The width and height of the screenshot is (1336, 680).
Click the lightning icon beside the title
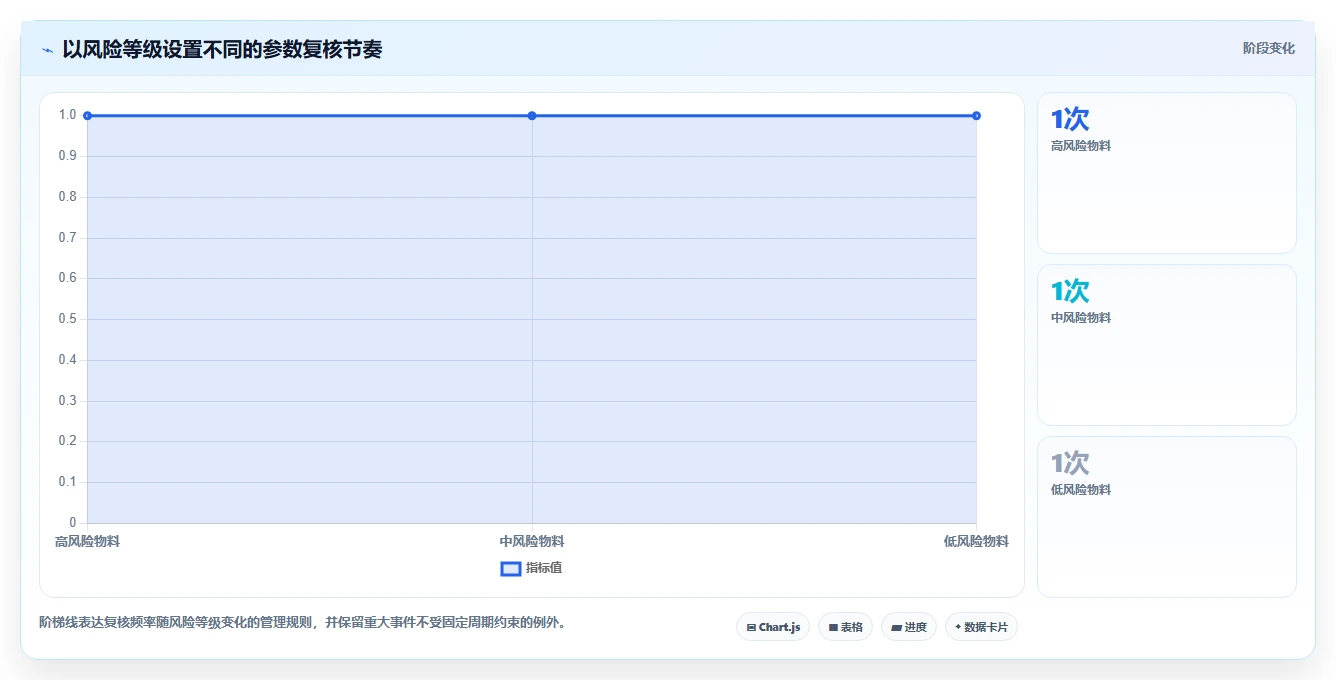point(47,50)
